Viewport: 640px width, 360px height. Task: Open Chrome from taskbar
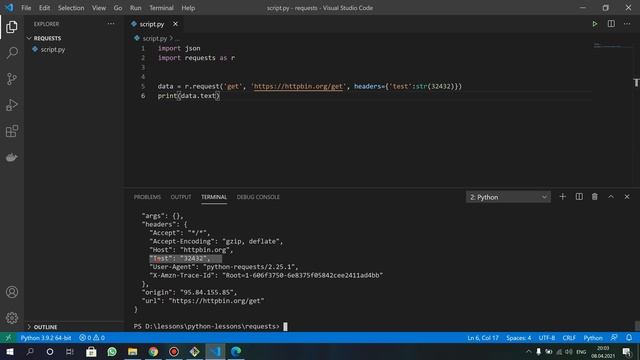coord(153,351)
